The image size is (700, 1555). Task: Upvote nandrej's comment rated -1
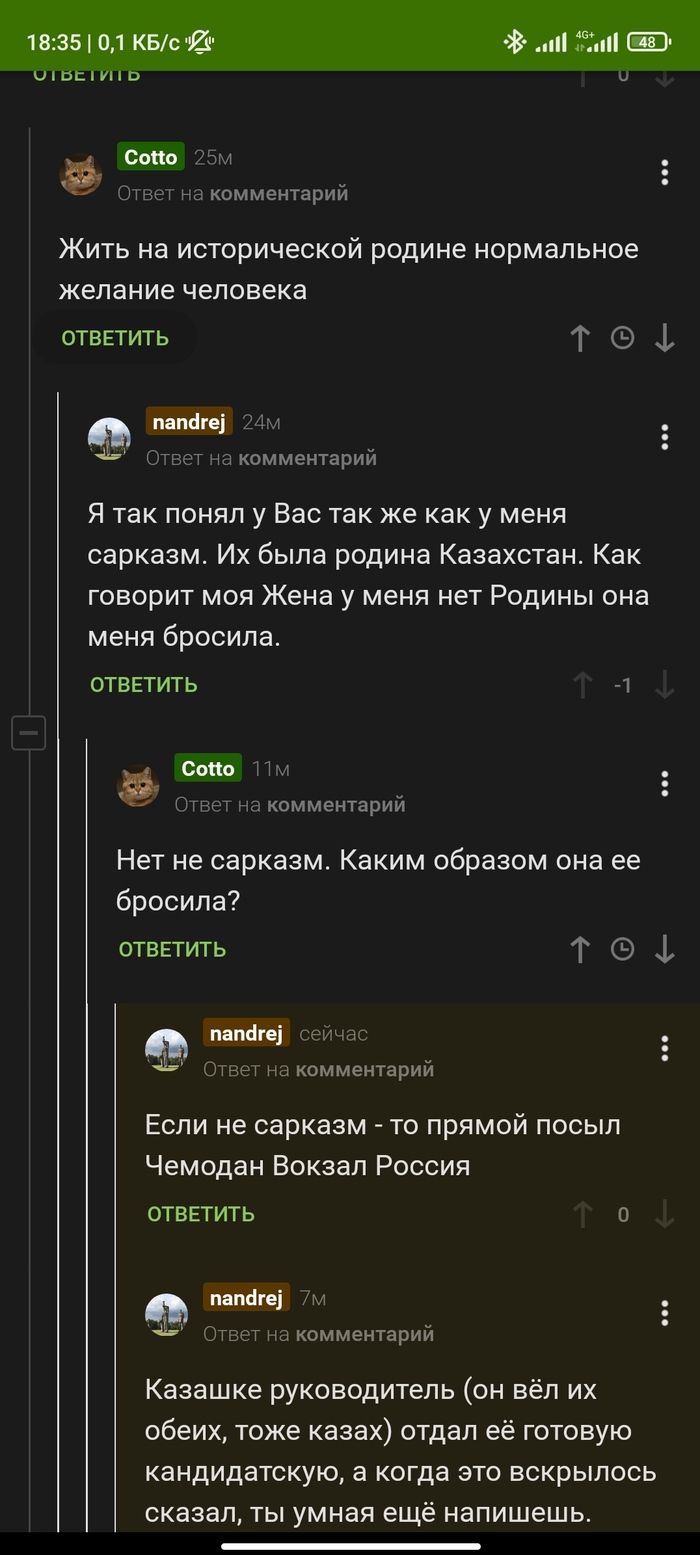(582, 685)
